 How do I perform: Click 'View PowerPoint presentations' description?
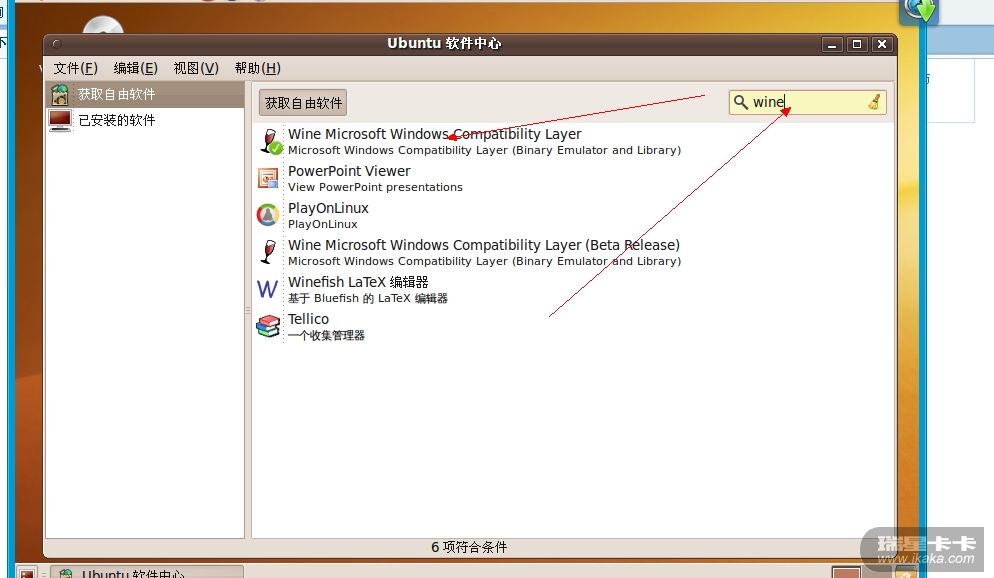[375, 187]
